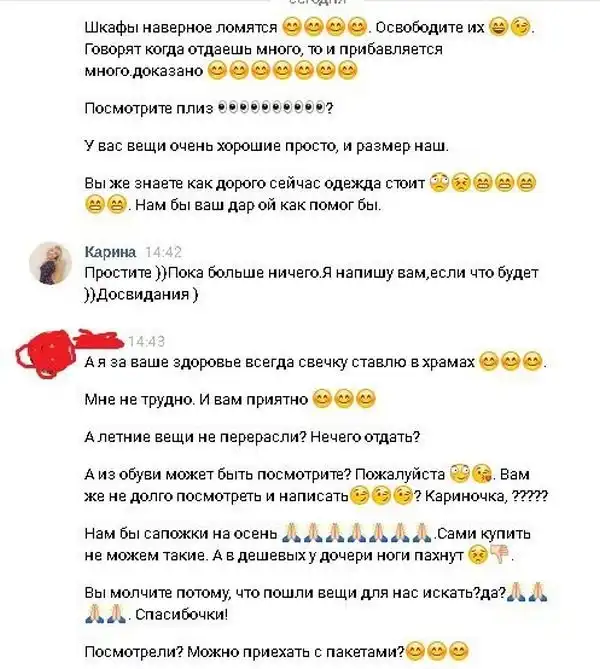Click the sender name Карина

(x=110, y=252)
